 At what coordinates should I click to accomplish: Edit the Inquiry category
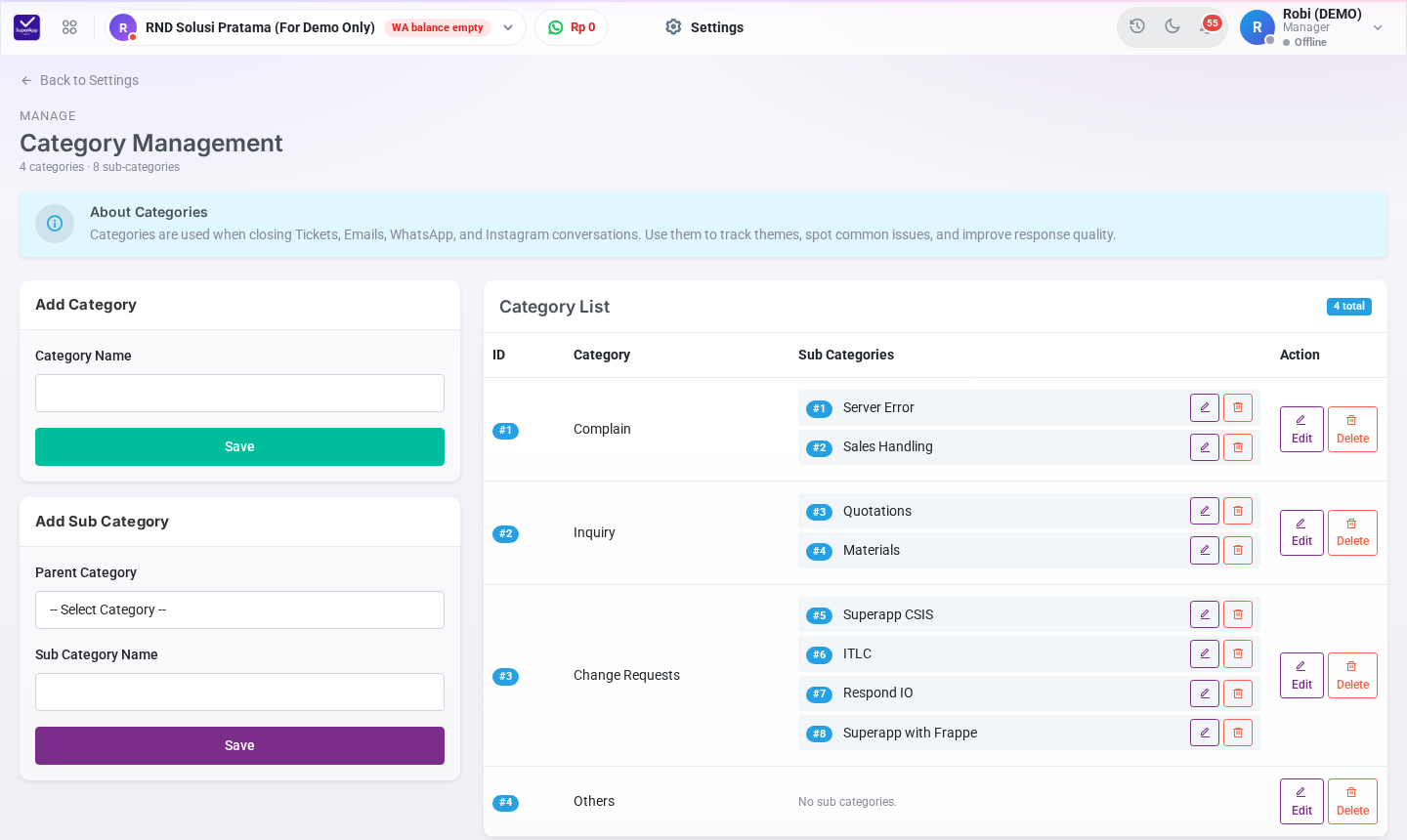coord(1301,532)
